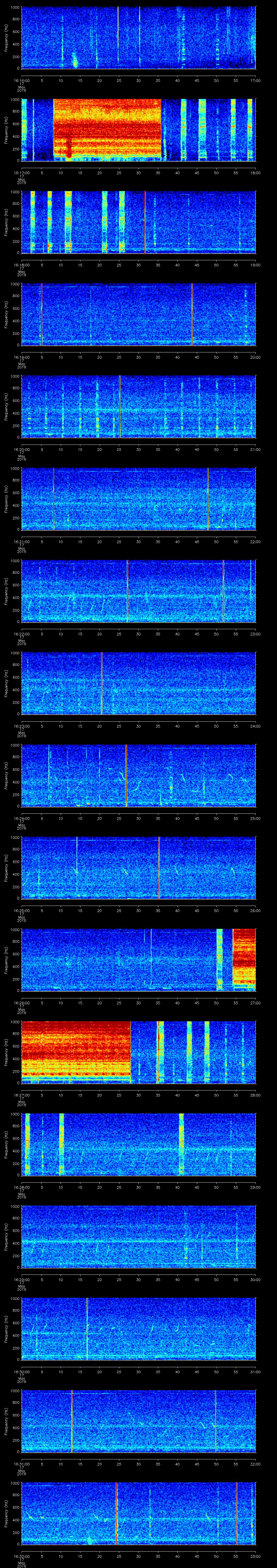Select the spectrogram panel starting at 16:16:00

tap(138, 38)
